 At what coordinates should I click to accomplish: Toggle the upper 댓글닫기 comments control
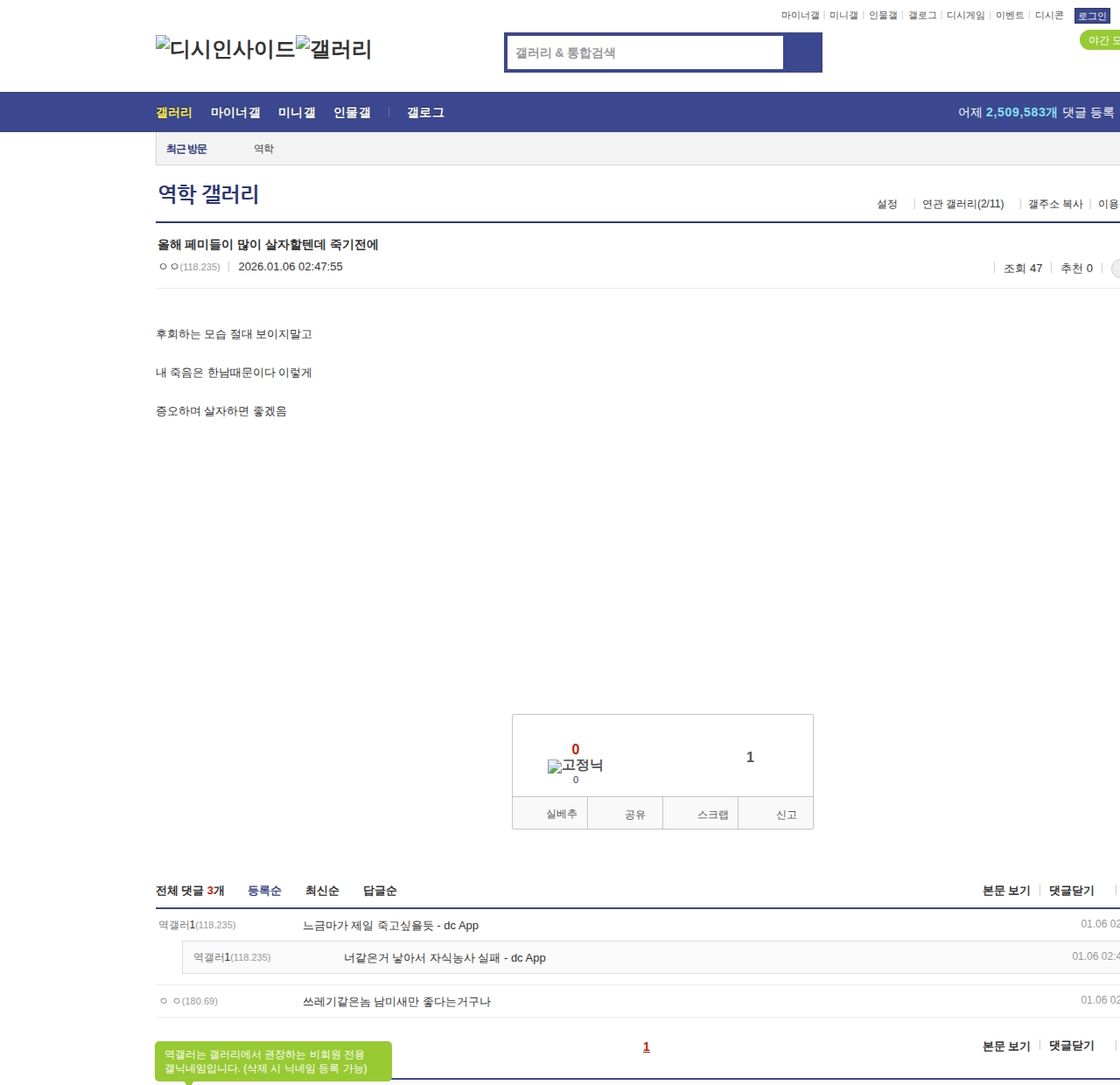point(1071,891)
